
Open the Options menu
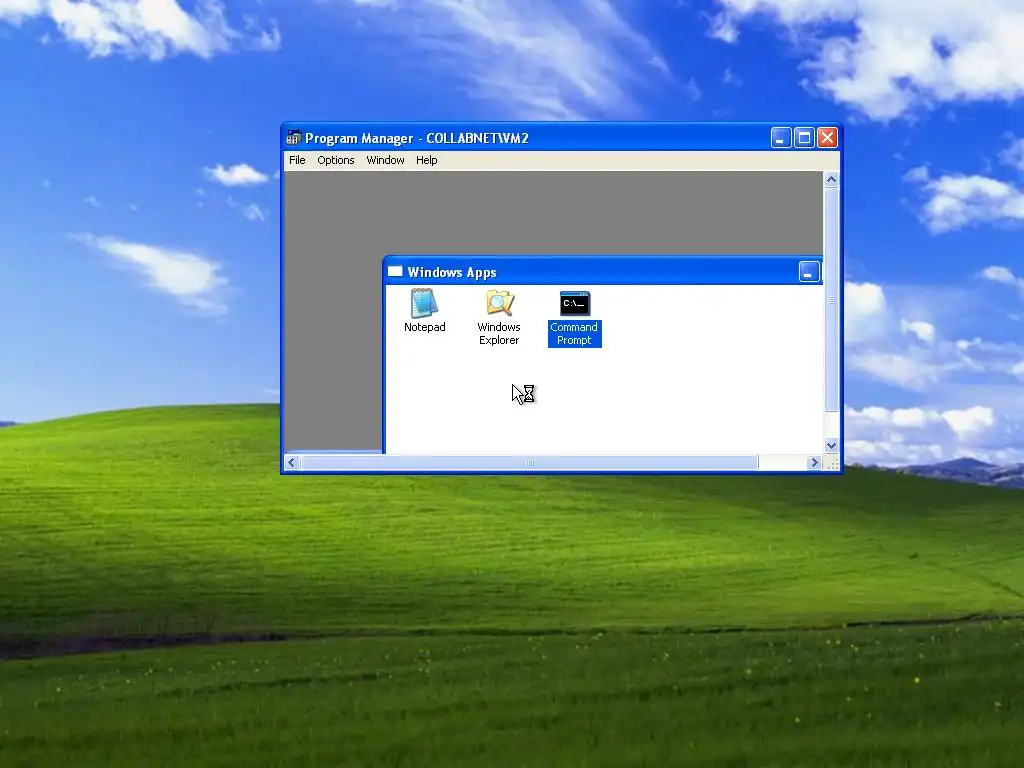click(336, 160)
